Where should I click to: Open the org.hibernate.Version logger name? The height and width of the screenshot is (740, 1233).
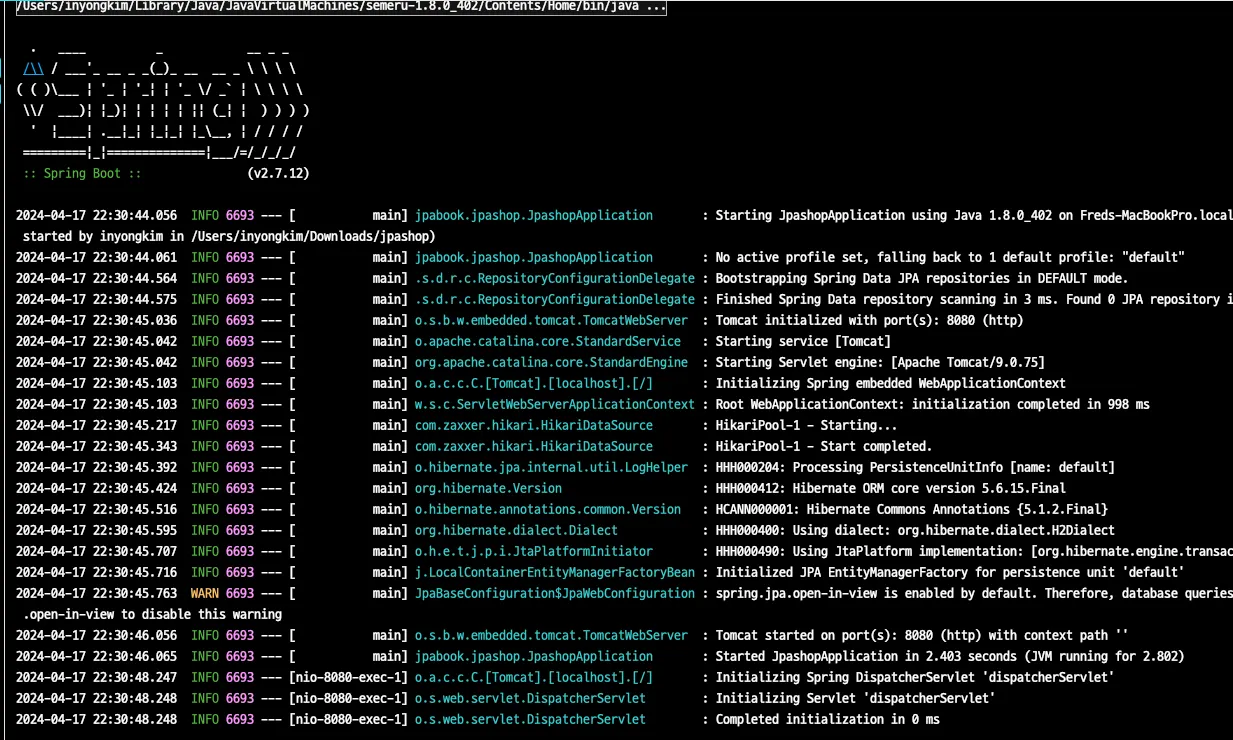tap(488, 488)
